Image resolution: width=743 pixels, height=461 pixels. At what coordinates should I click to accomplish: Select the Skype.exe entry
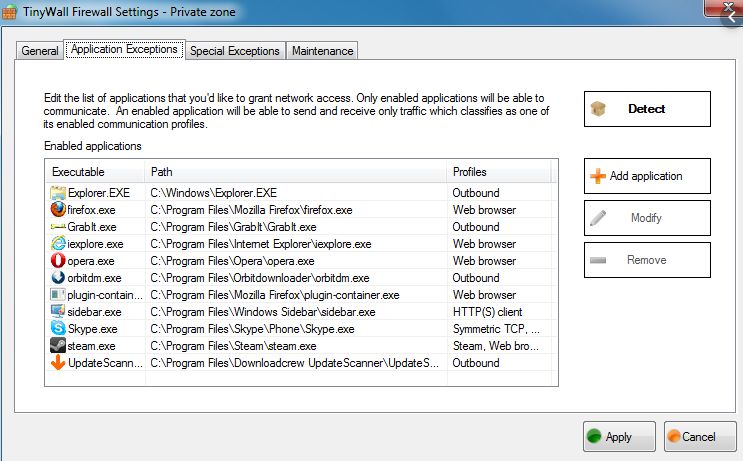click(92, 329)
